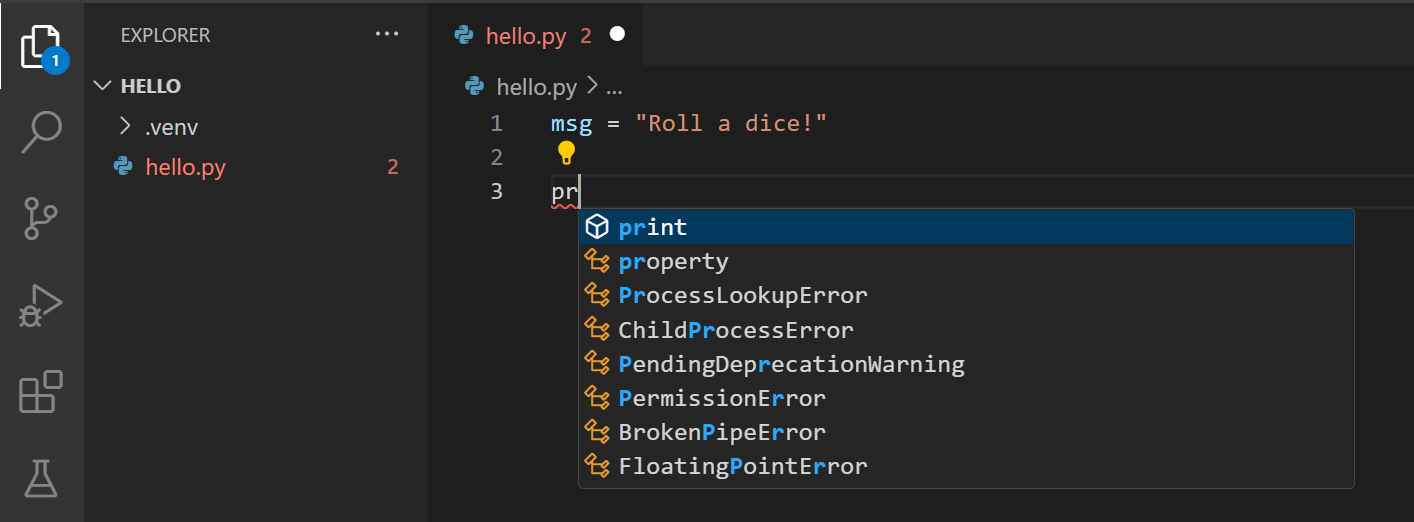
Task: Open the Extensions view icon
Action: point(42,392)
